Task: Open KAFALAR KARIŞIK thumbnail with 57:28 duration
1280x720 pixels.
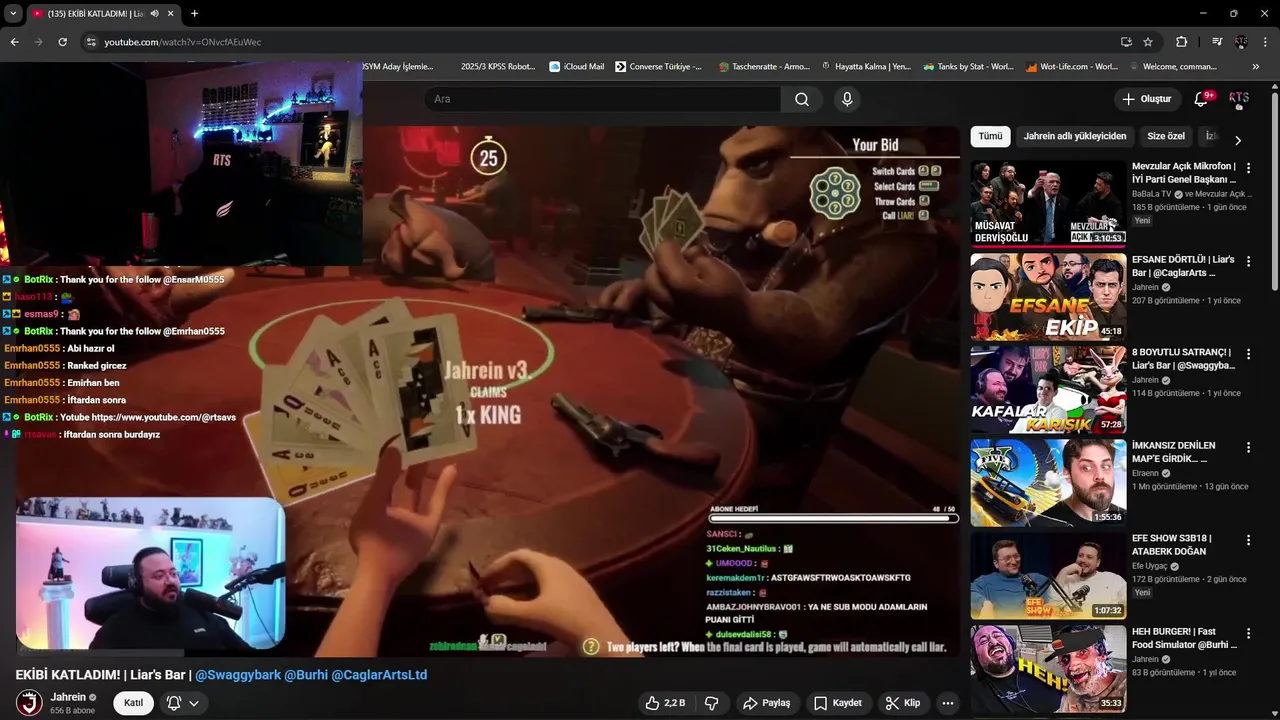Action: pyautogui.click(x=1048, y=389)
